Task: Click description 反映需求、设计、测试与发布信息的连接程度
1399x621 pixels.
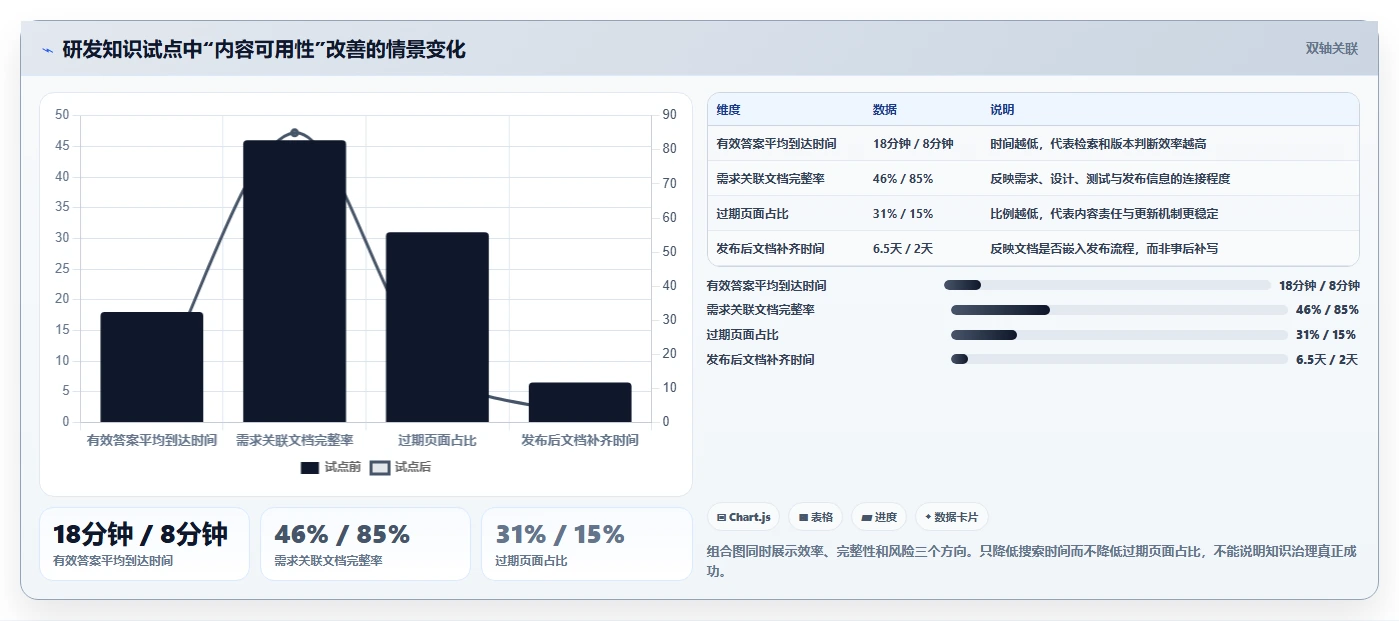Action: (1110, 179)
